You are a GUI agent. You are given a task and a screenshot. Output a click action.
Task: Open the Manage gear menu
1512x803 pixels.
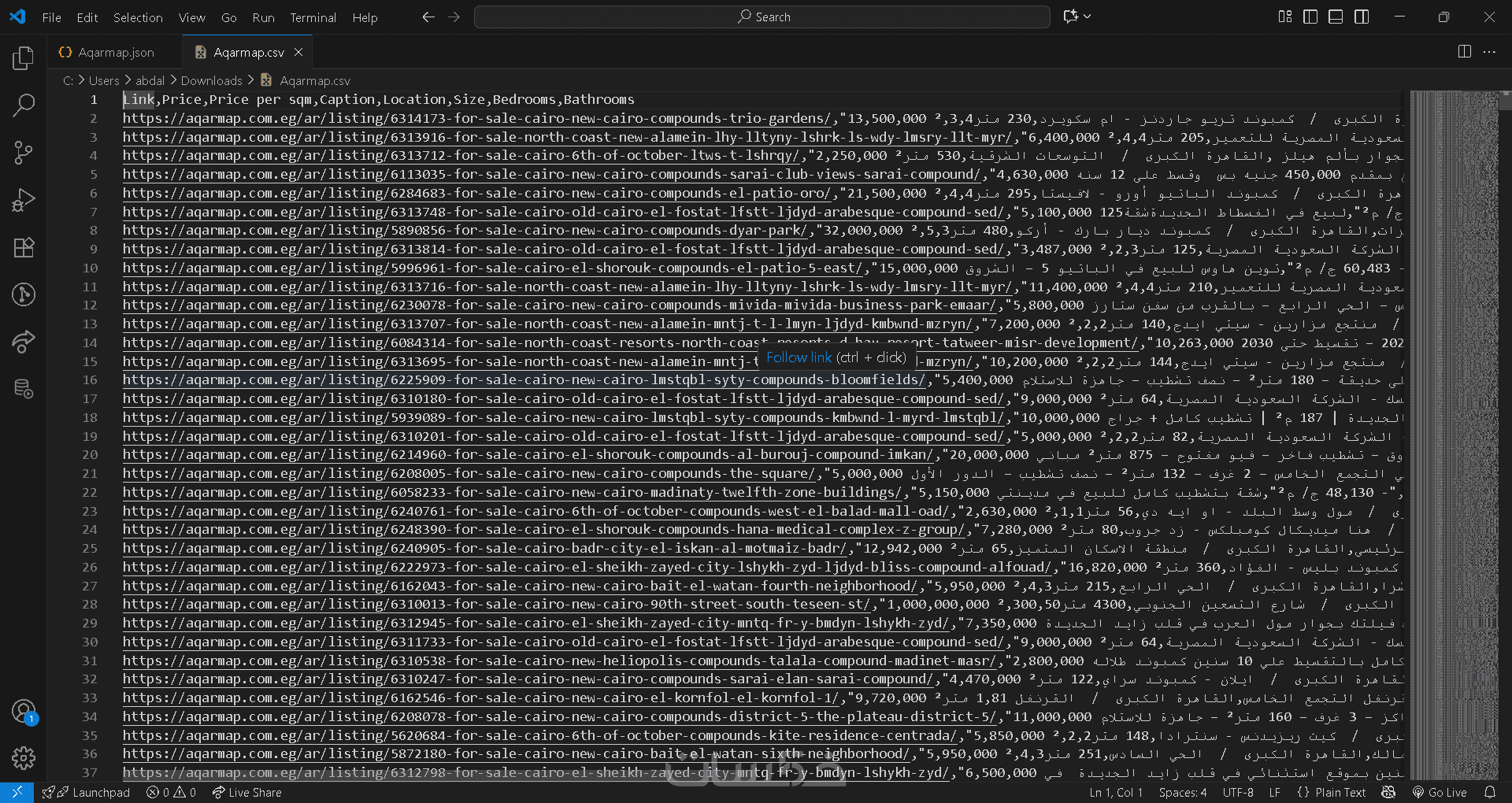point(24,758)
